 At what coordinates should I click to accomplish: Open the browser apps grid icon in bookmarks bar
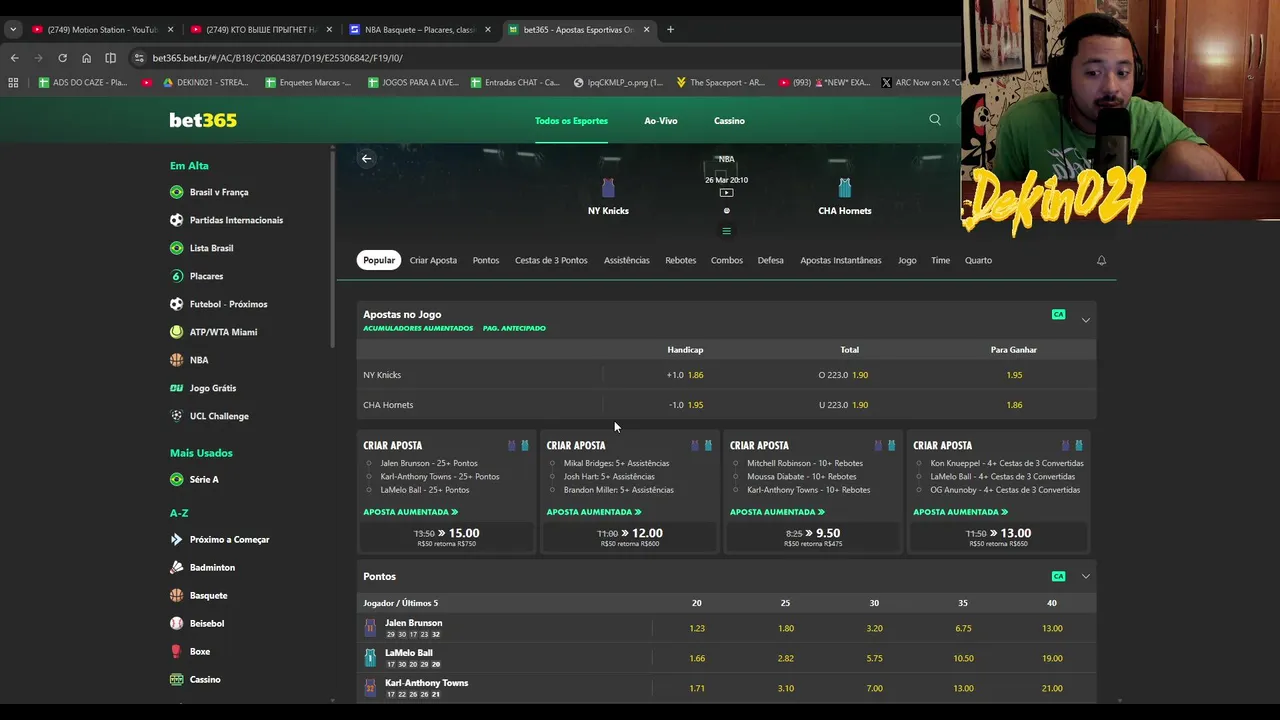[x=13, y=82]
